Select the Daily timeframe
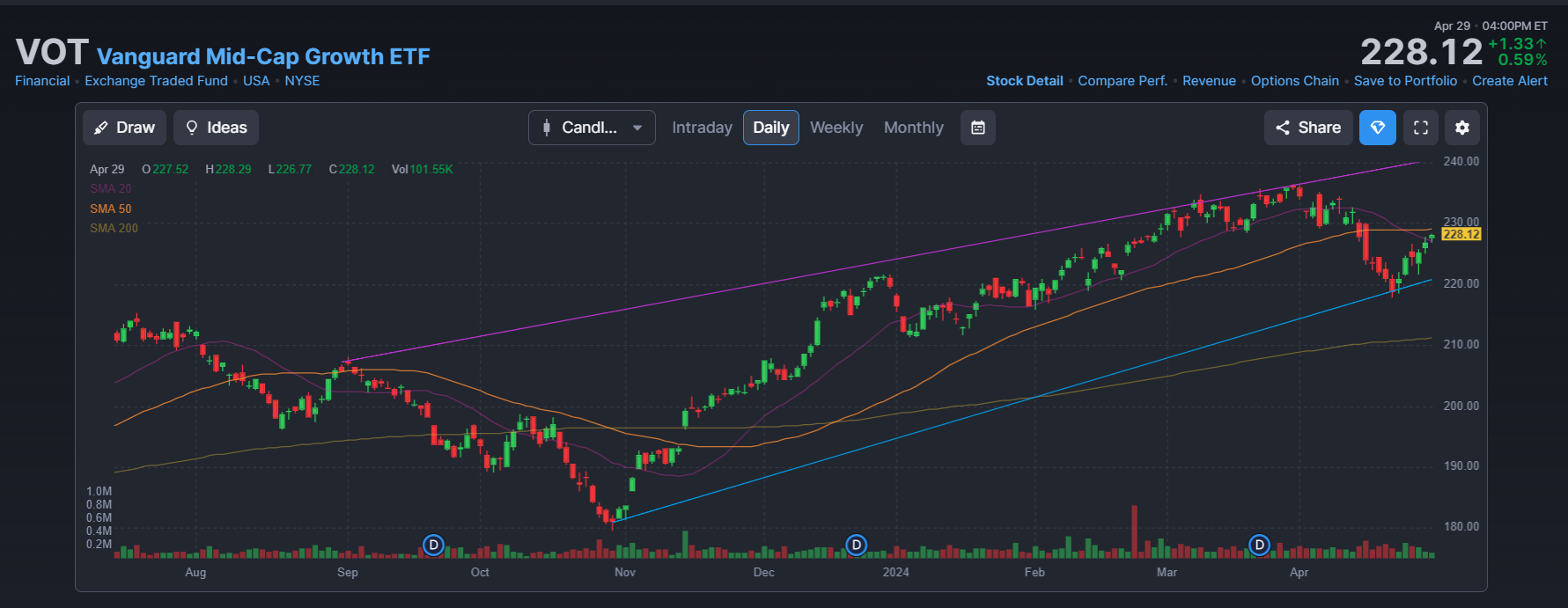 (x=771, y=128)
